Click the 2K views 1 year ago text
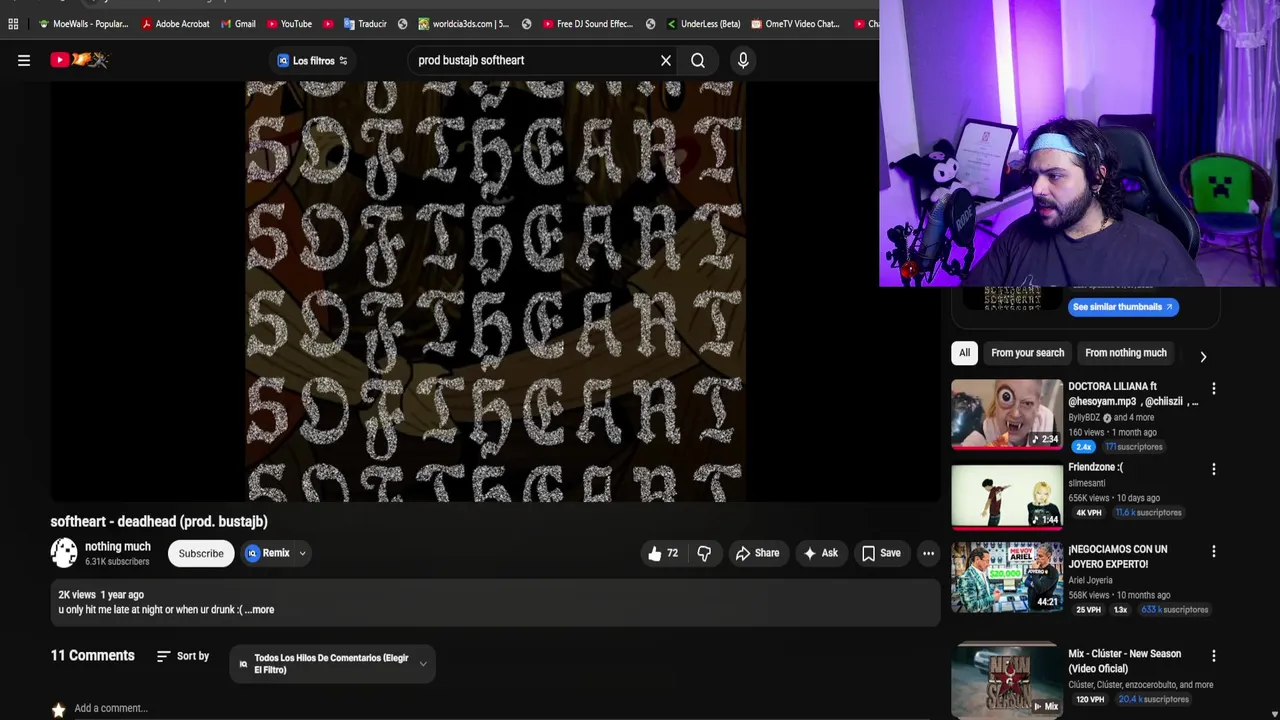The image size is (1280, 720). (101, 595)
